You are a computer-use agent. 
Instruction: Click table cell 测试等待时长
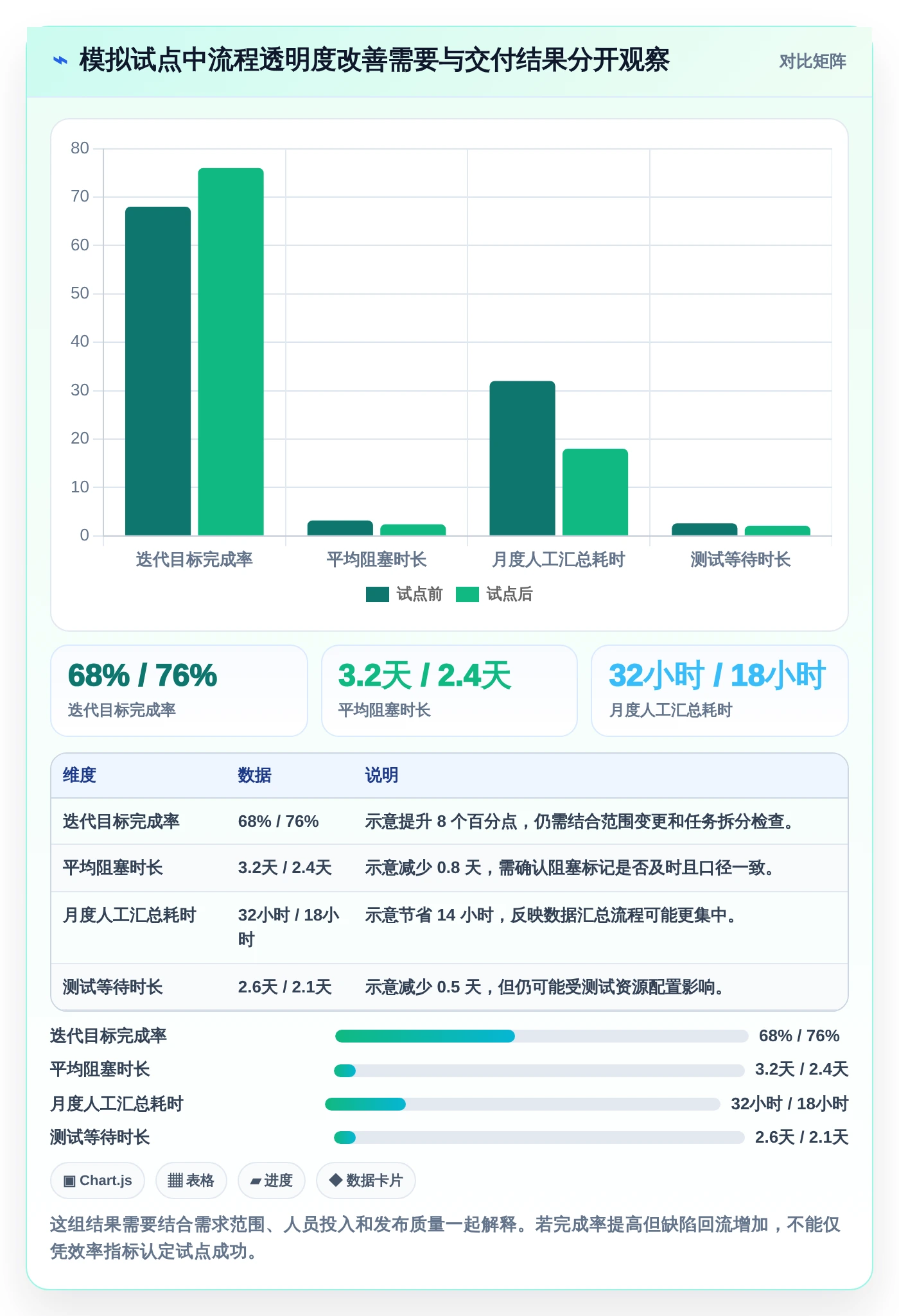pos(113,987)
